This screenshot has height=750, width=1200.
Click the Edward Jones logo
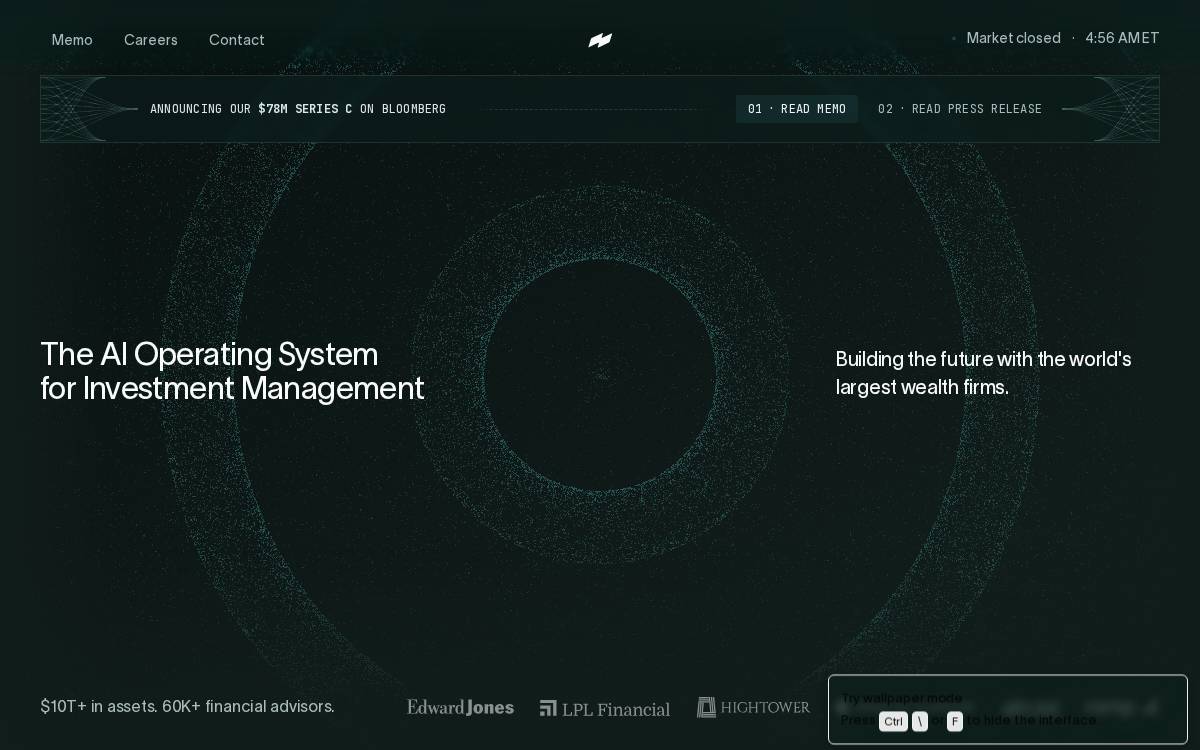(x=460, y=707)
